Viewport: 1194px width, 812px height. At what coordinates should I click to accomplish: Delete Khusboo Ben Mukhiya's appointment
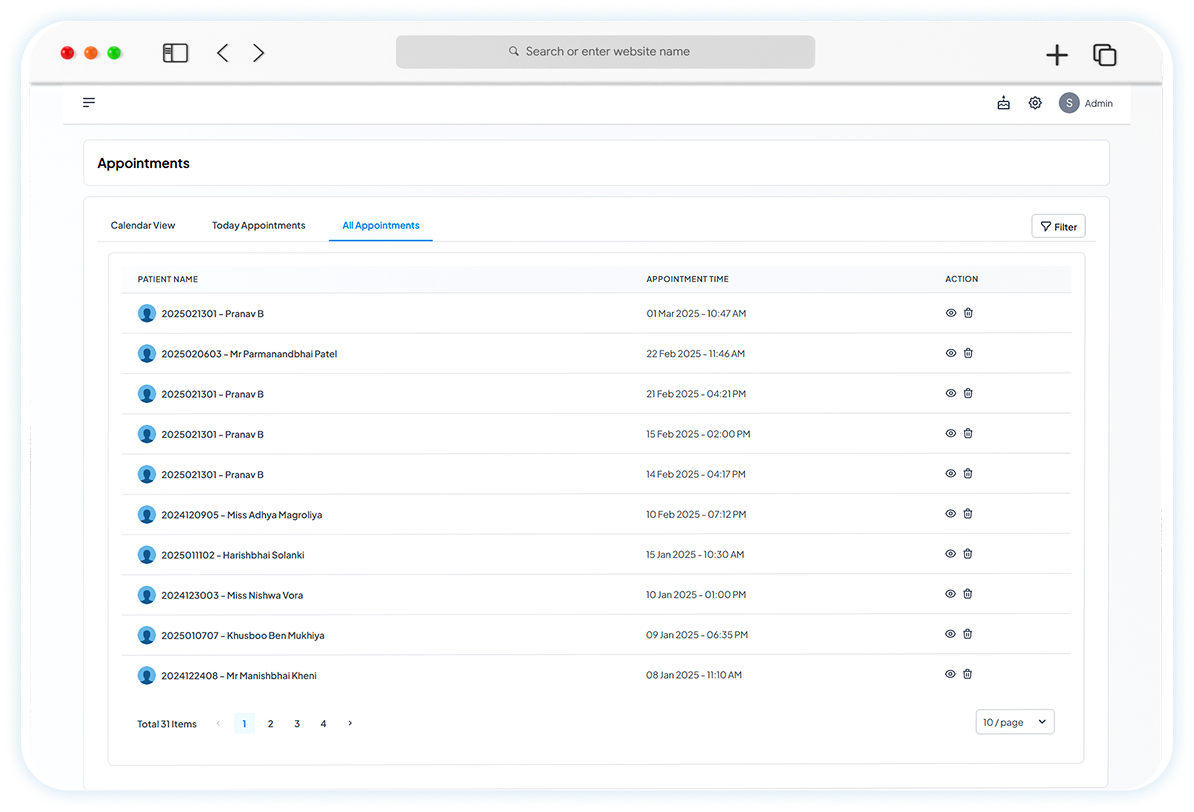[968, 634]
